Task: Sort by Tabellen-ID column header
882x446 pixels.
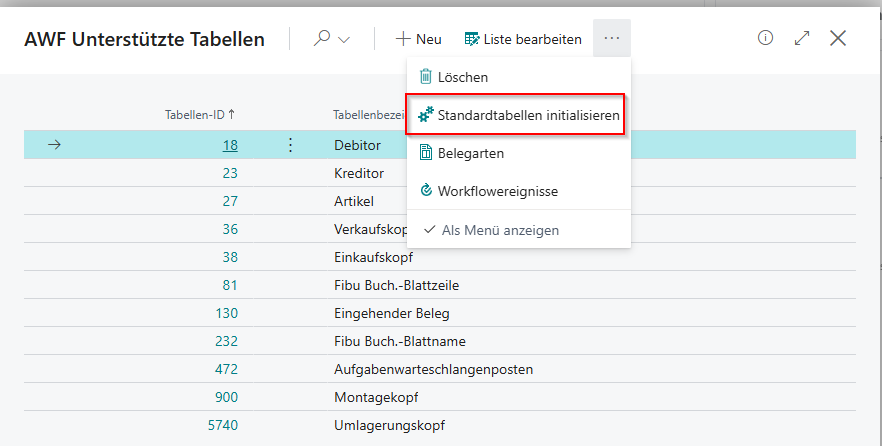Action: 200,115
